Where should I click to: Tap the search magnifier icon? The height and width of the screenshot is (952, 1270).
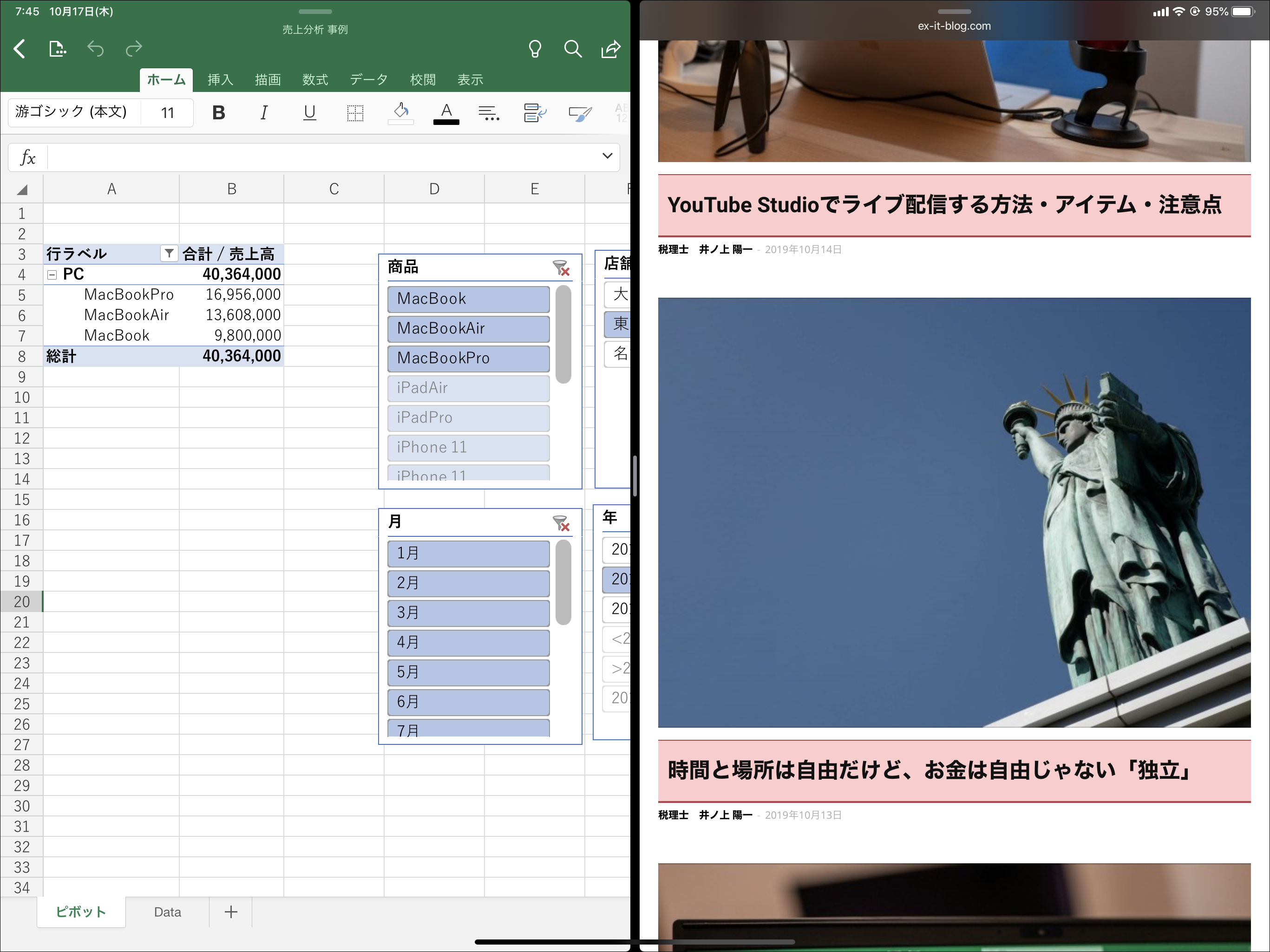tap(572, 49)
